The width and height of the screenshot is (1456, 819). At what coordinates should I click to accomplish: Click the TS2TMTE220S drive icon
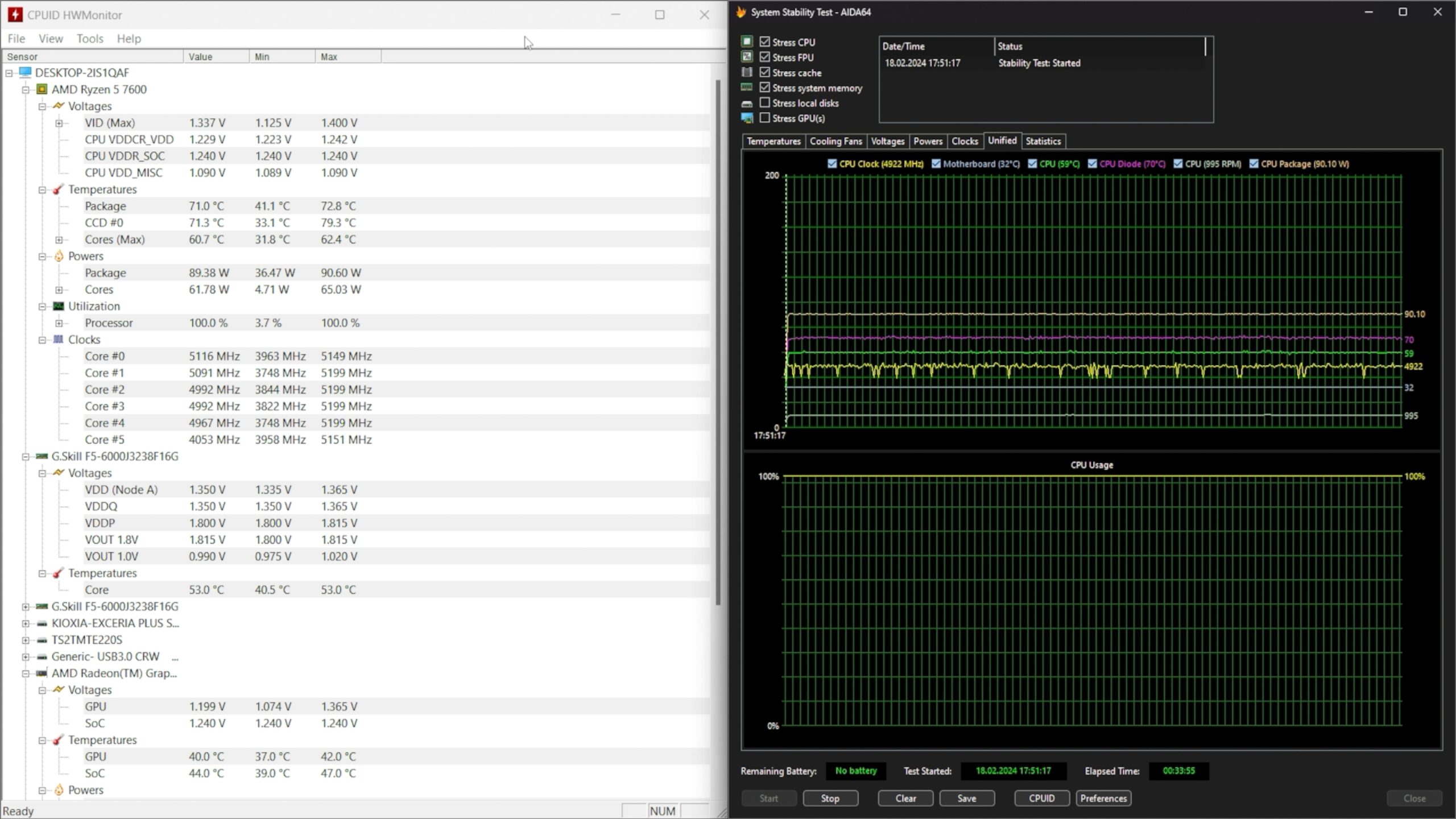coord(42,640)
